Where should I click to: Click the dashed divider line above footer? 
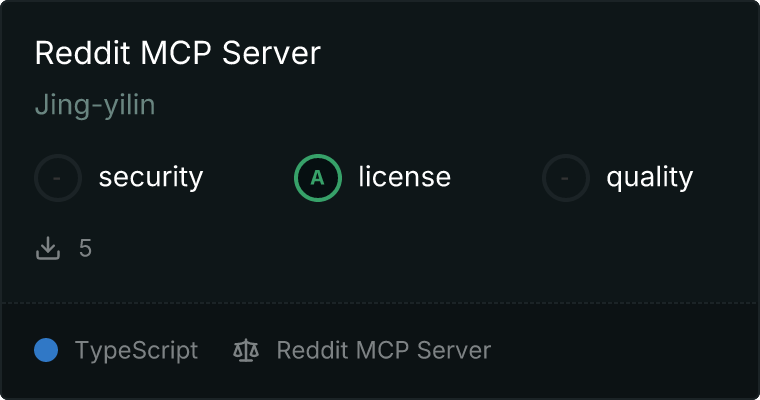click(380, 303)
